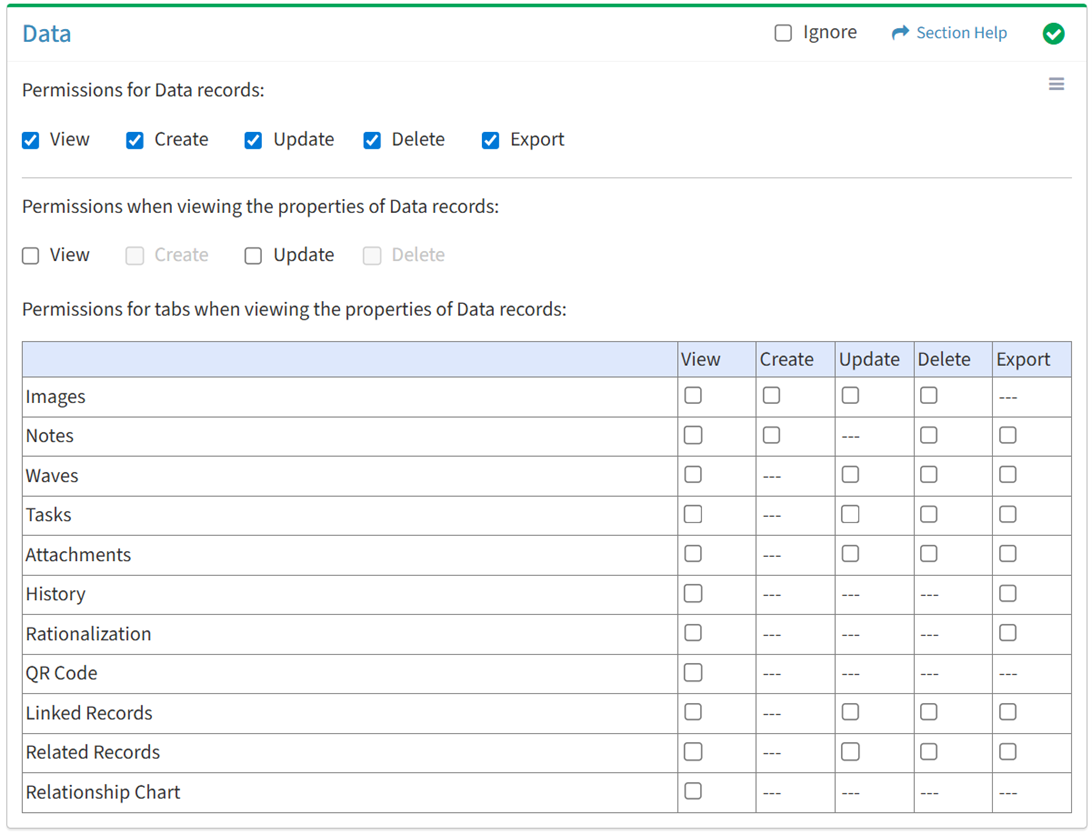
Task: Uncheck the Export permission for Data records
Action: 490,140
